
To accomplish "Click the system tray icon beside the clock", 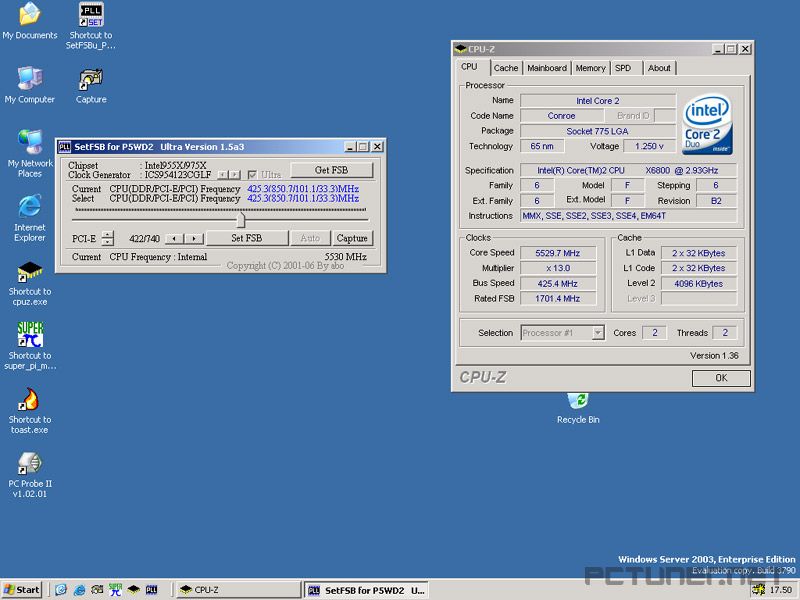I will click(x=759, y=590).
